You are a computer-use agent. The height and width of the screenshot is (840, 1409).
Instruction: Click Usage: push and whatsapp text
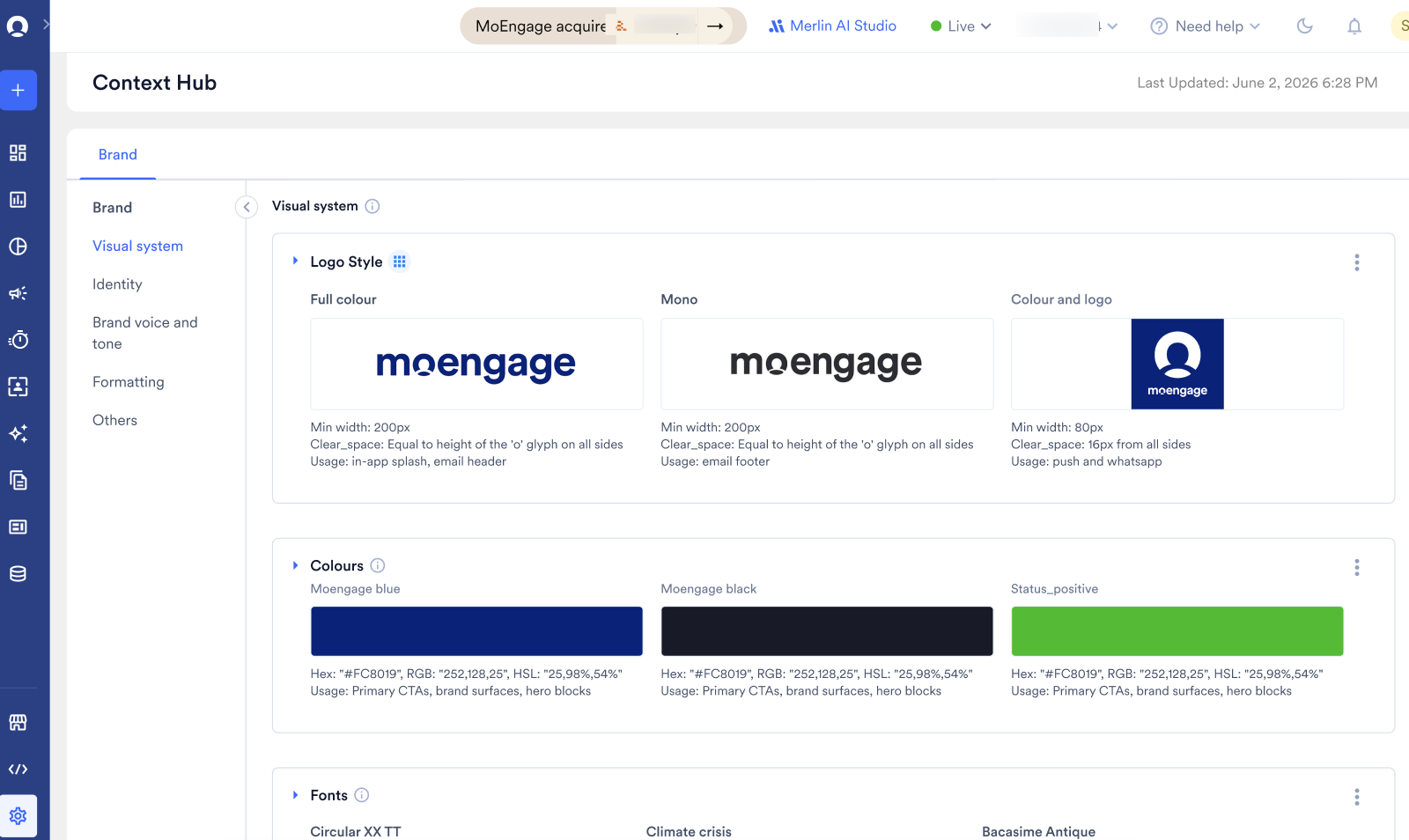point(1087,461)
